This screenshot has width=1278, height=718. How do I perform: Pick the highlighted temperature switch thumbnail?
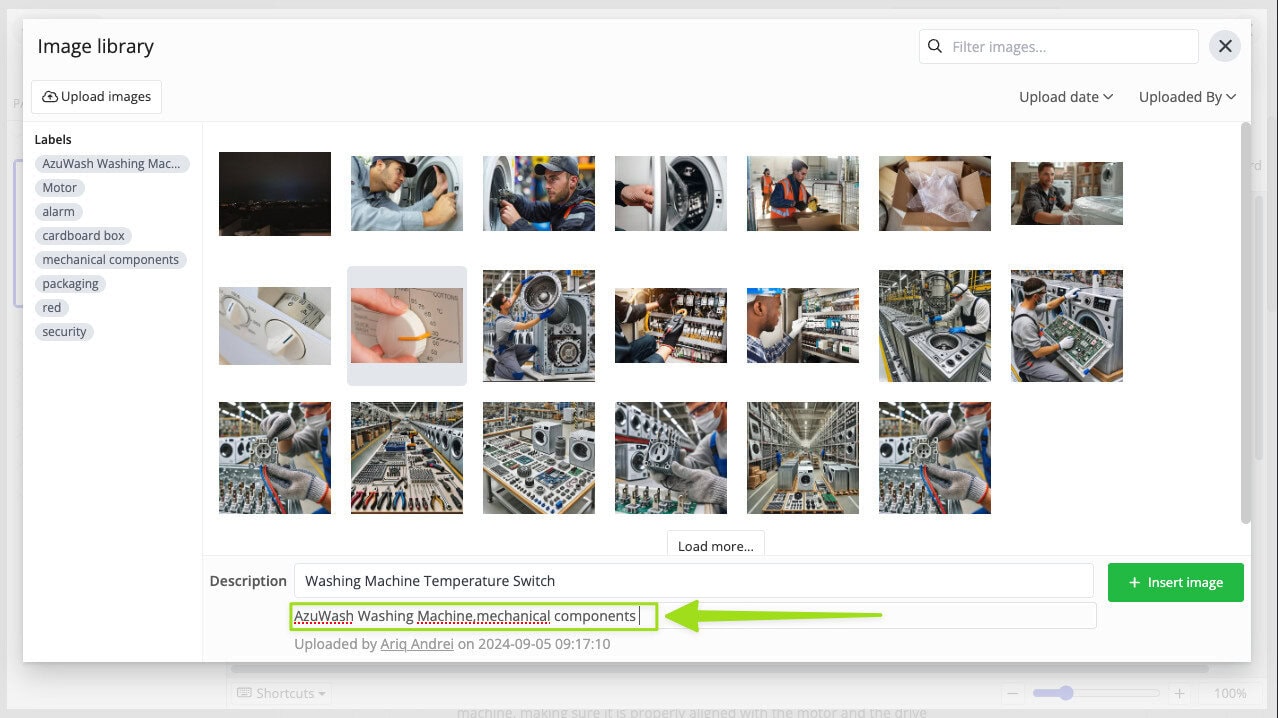(x=407, y=326)
